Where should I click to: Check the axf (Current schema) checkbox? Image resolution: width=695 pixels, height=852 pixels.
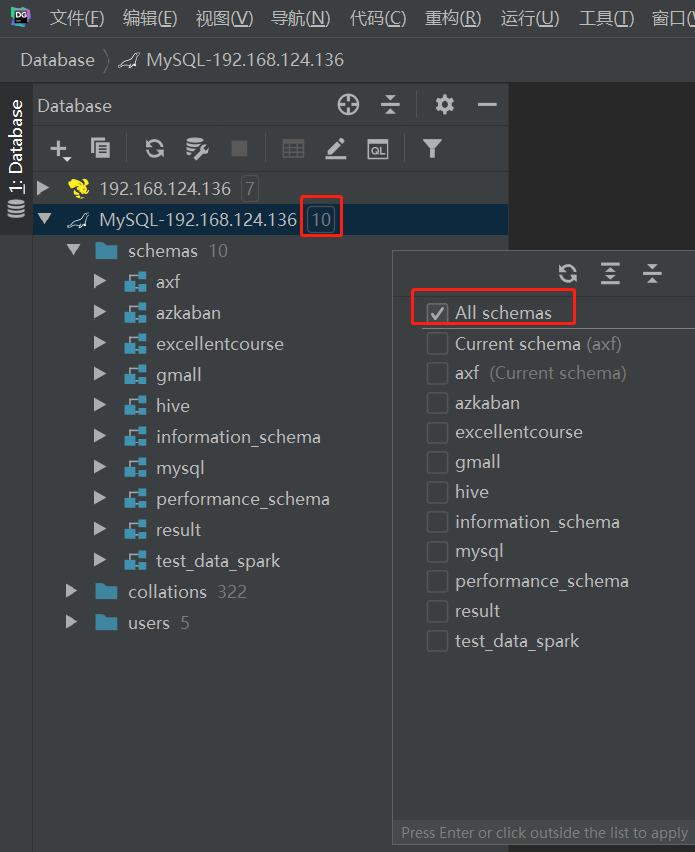[x=437, y=373]
